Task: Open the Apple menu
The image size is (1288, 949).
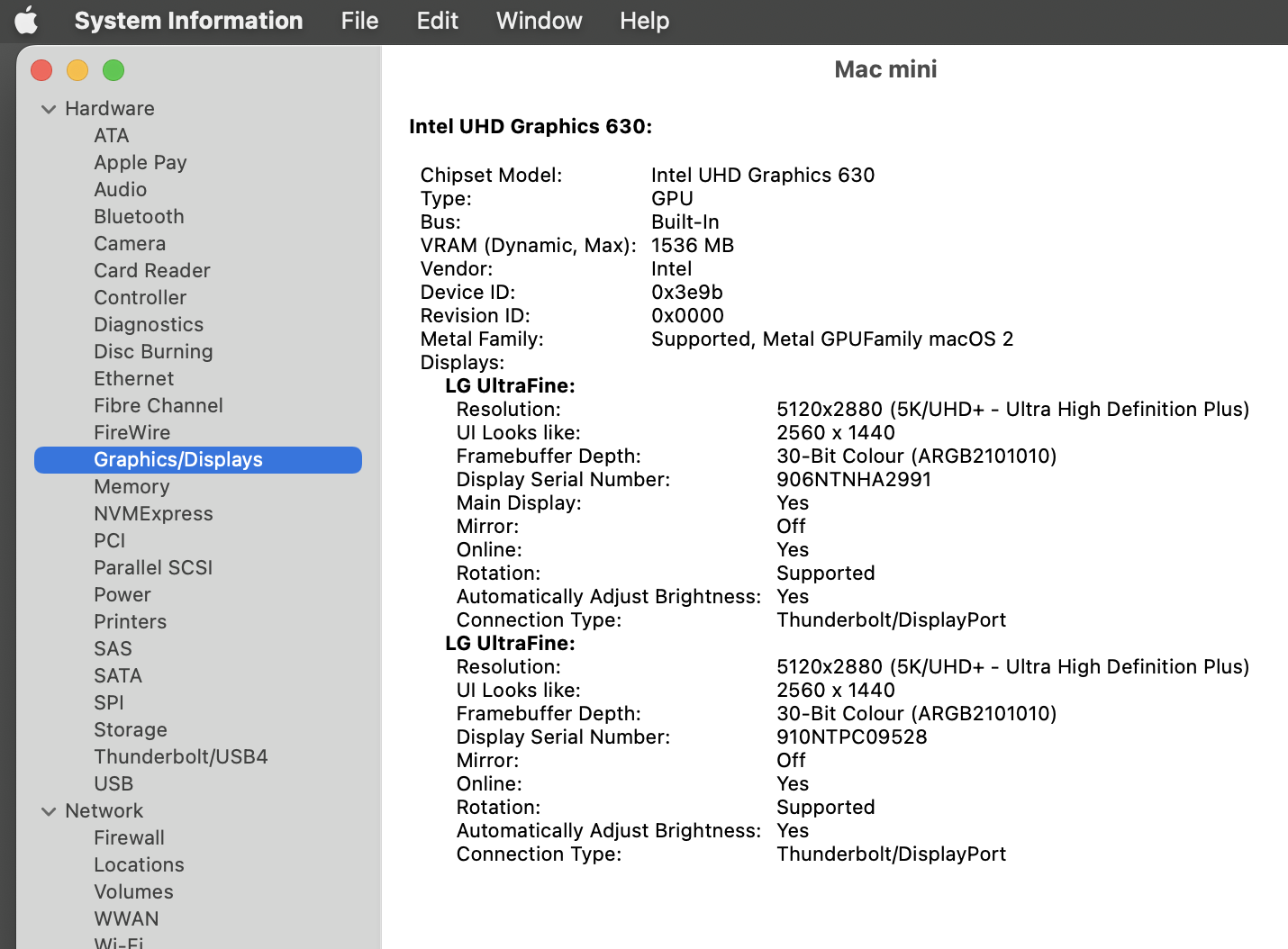Action: [x=27, y=20]
